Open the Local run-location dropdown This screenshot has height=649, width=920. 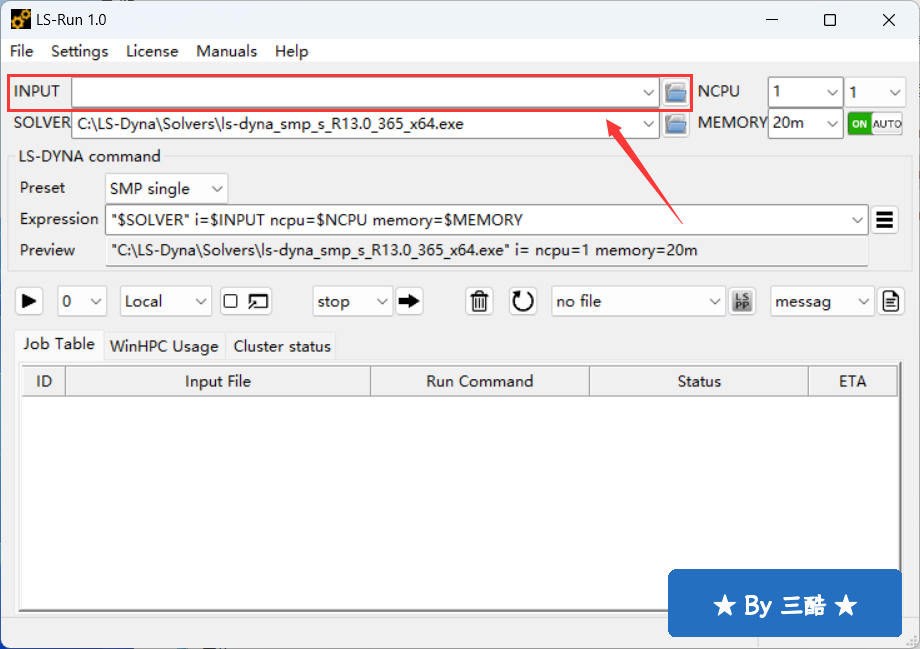point(165,301)
